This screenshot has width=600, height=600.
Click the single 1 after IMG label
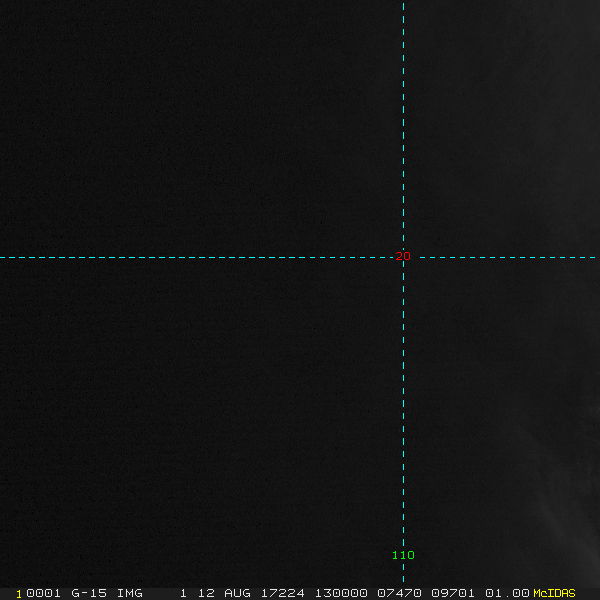pos(183,593)
